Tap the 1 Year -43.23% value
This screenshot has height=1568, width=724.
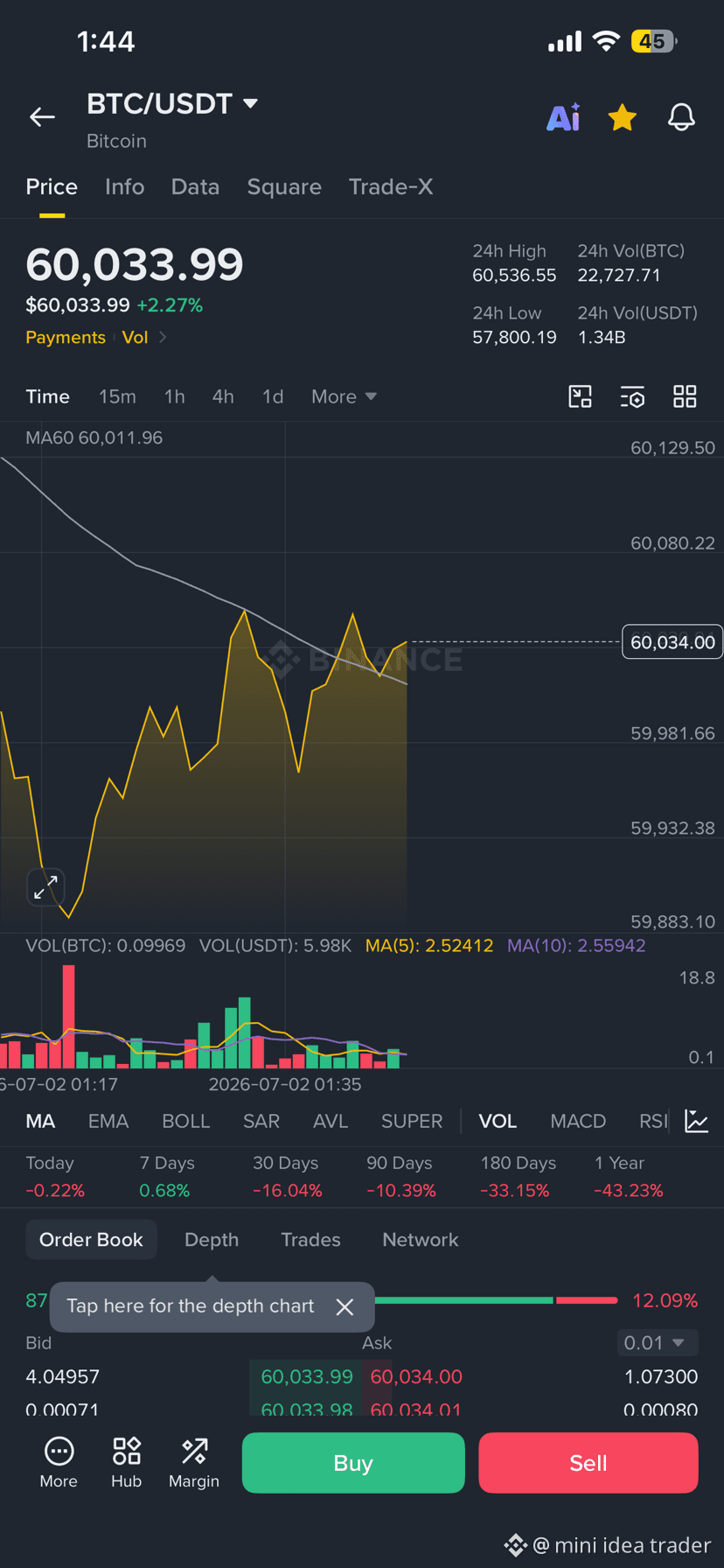click(x=629, y=1190)
